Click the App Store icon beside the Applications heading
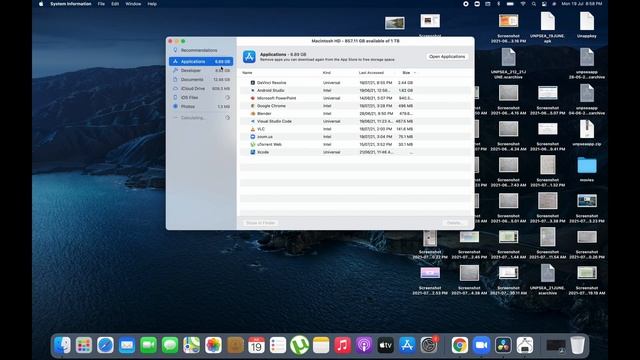 249,57
